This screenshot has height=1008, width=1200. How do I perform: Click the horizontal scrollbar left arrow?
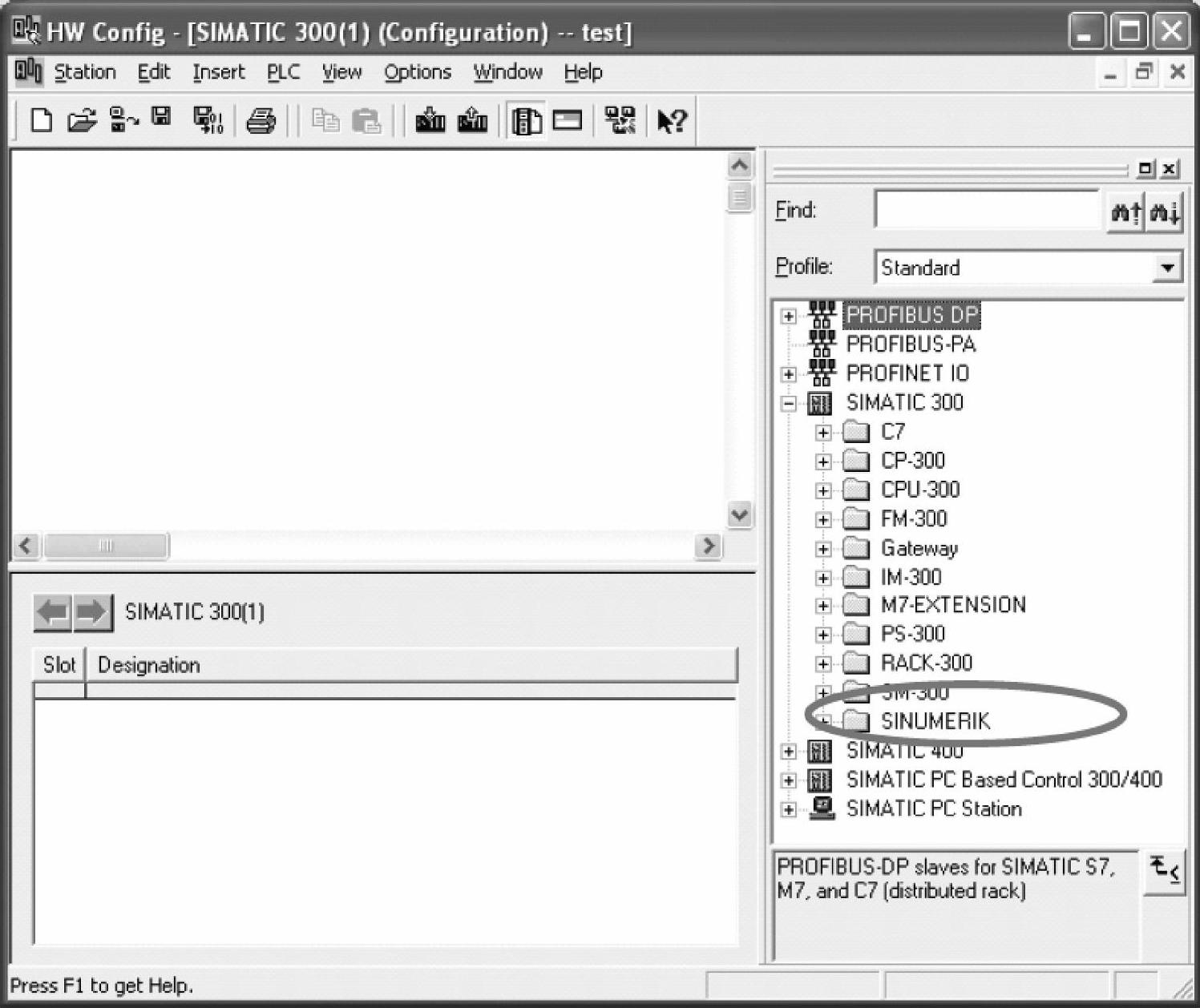click(26, 546)
